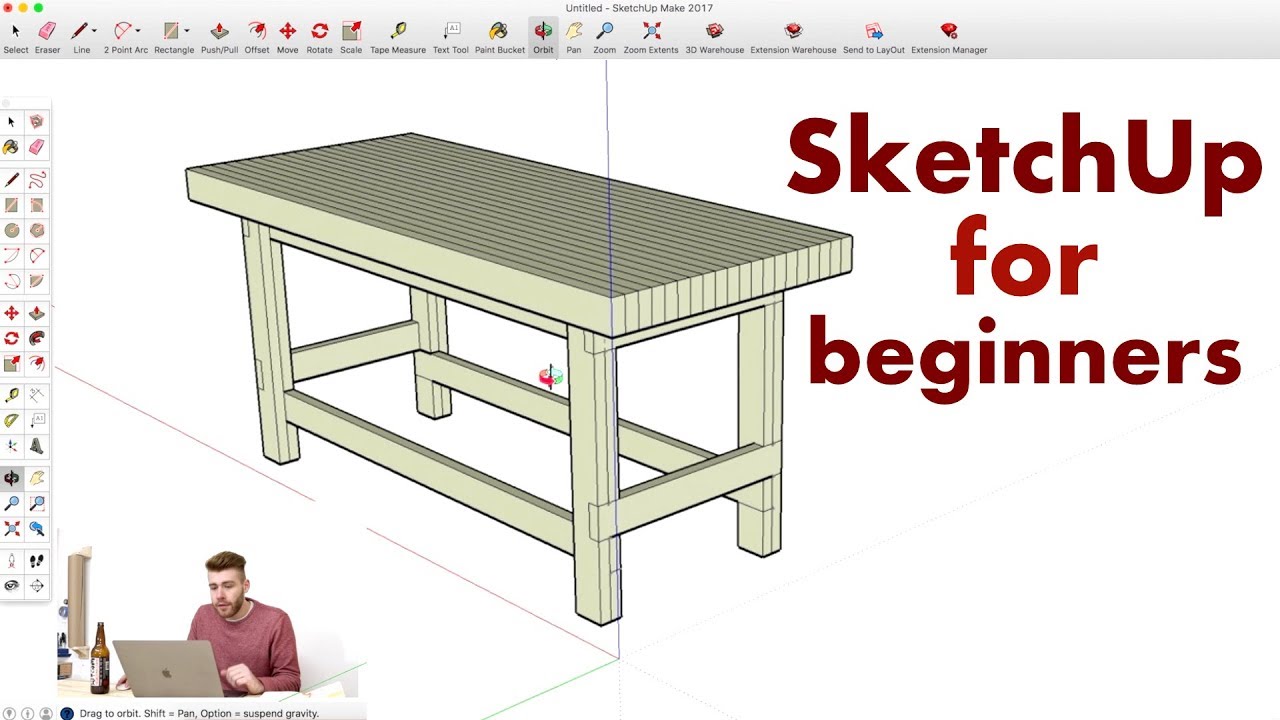The image size is (1280, 720).
Task: Activate the Zoom tool in the top toolbar
Action: tap(604, 37)
